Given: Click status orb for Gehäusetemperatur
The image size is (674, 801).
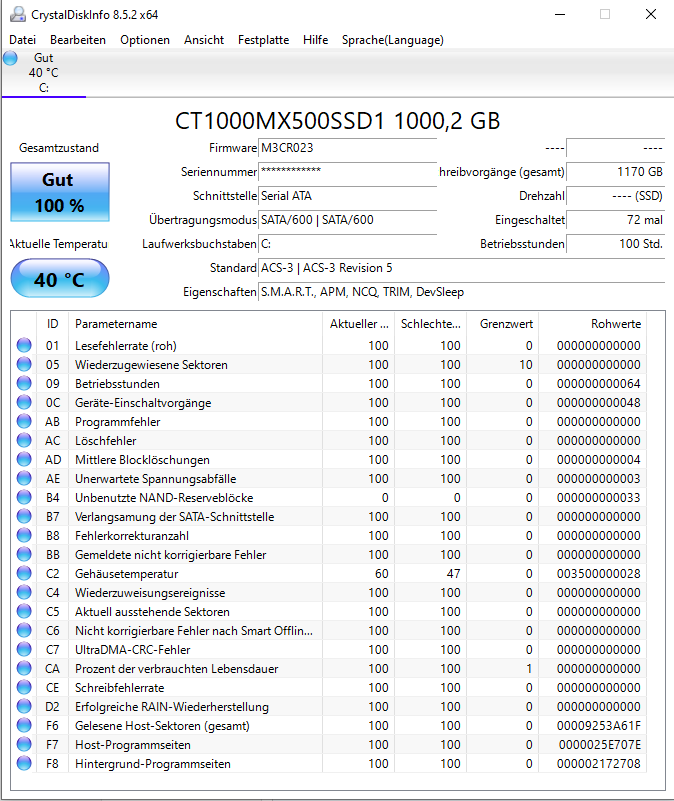Looking at the screenshot, I should [24, 573].
